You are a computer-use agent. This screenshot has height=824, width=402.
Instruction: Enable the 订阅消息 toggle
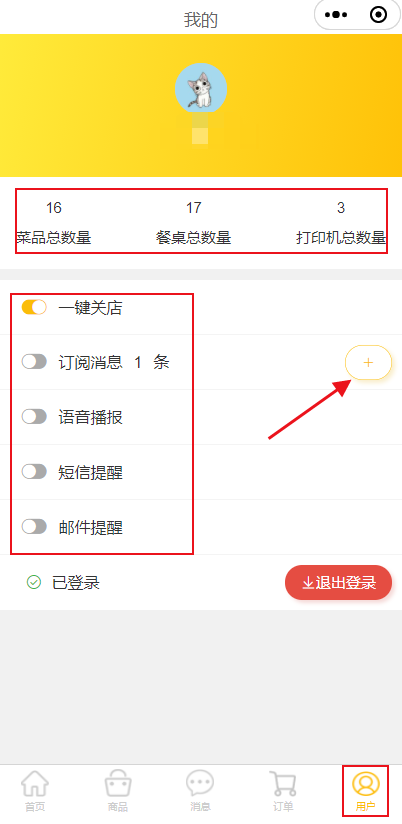pyautogui.click(x=34, y=362)
